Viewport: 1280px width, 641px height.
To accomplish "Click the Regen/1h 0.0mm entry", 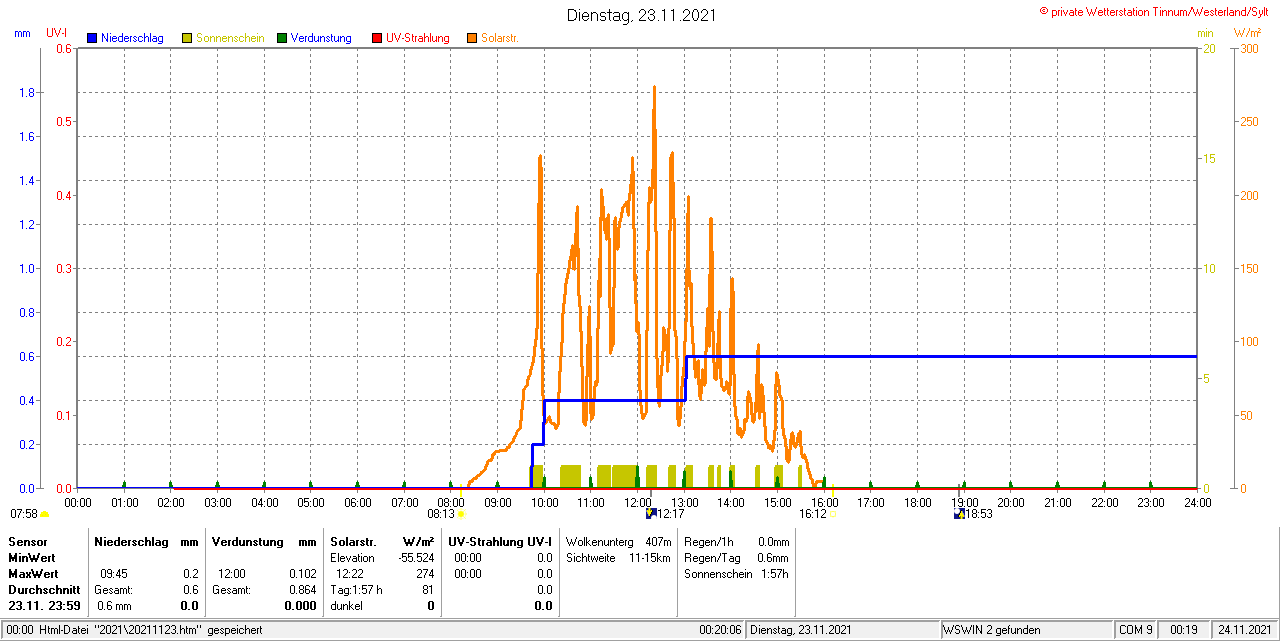I will [737, 542].
